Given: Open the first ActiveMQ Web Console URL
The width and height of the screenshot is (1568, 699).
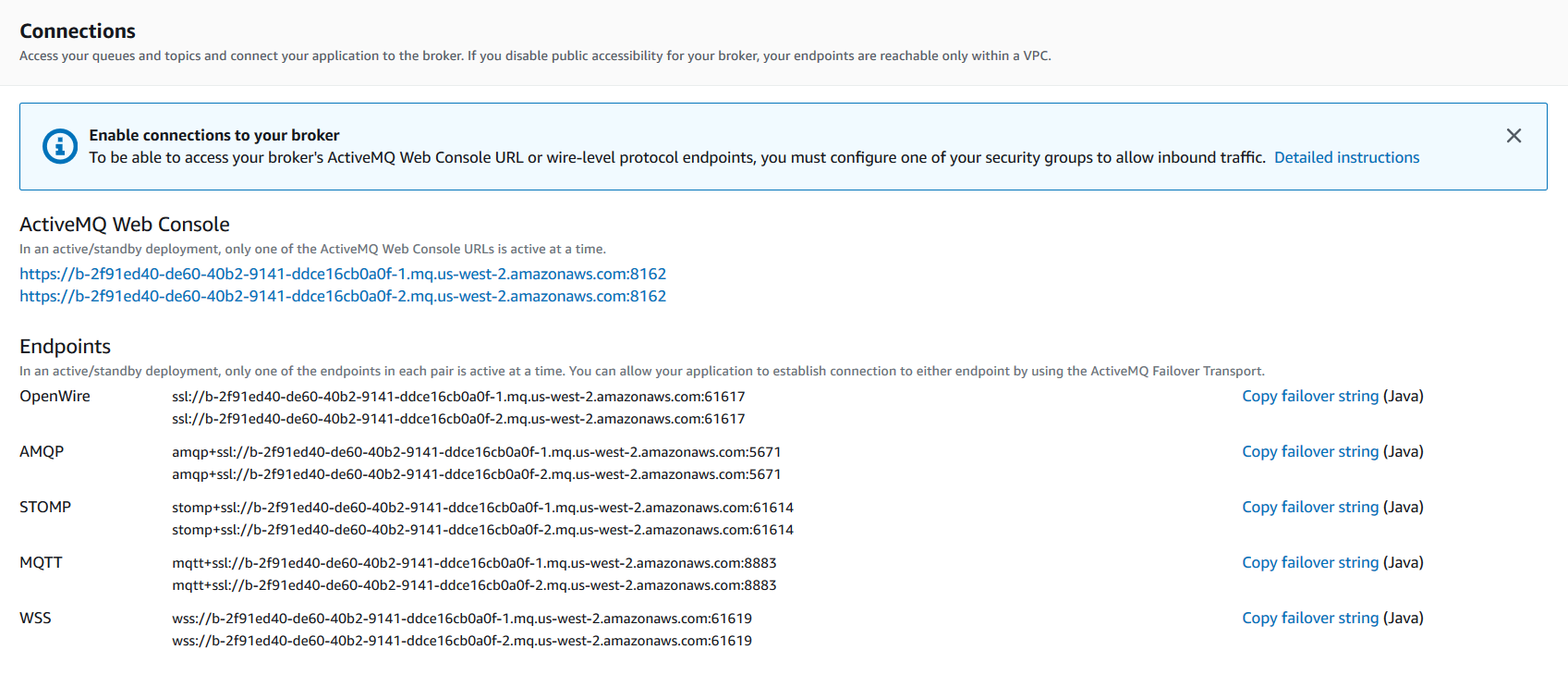Looking at the screenshot, I should click(x=343, y=275).
